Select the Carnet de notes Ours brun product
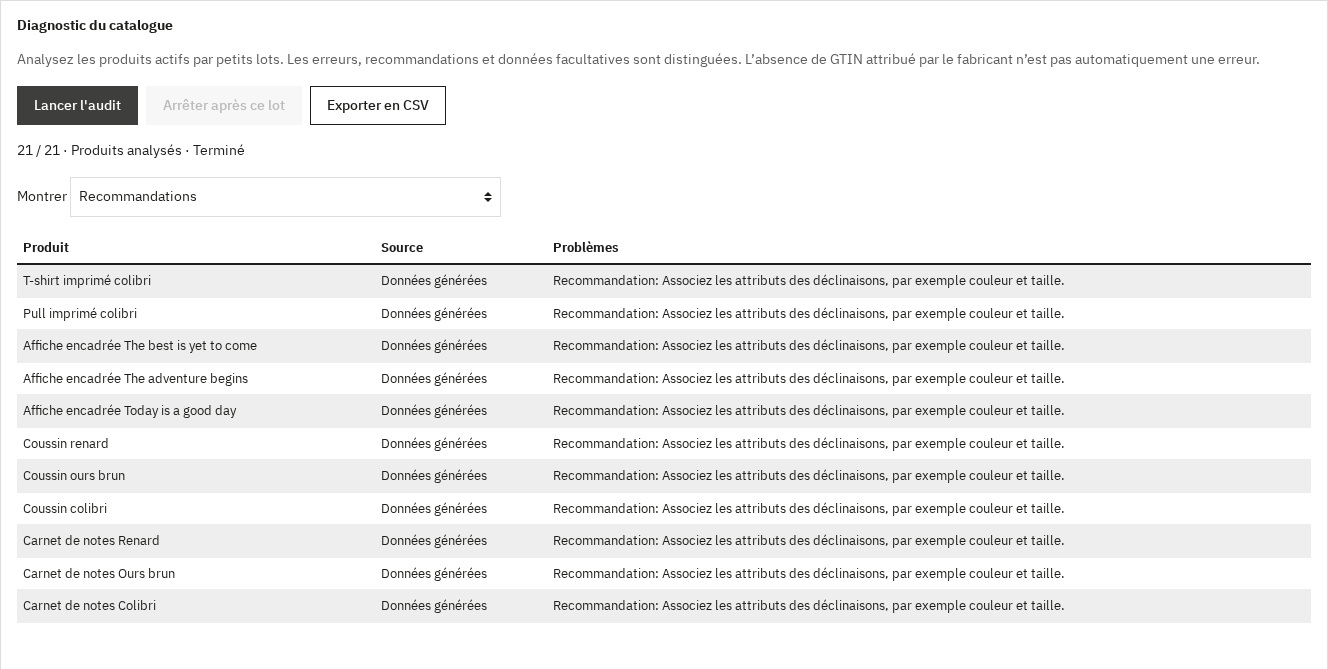The image size is (1328, 669). 99,574
